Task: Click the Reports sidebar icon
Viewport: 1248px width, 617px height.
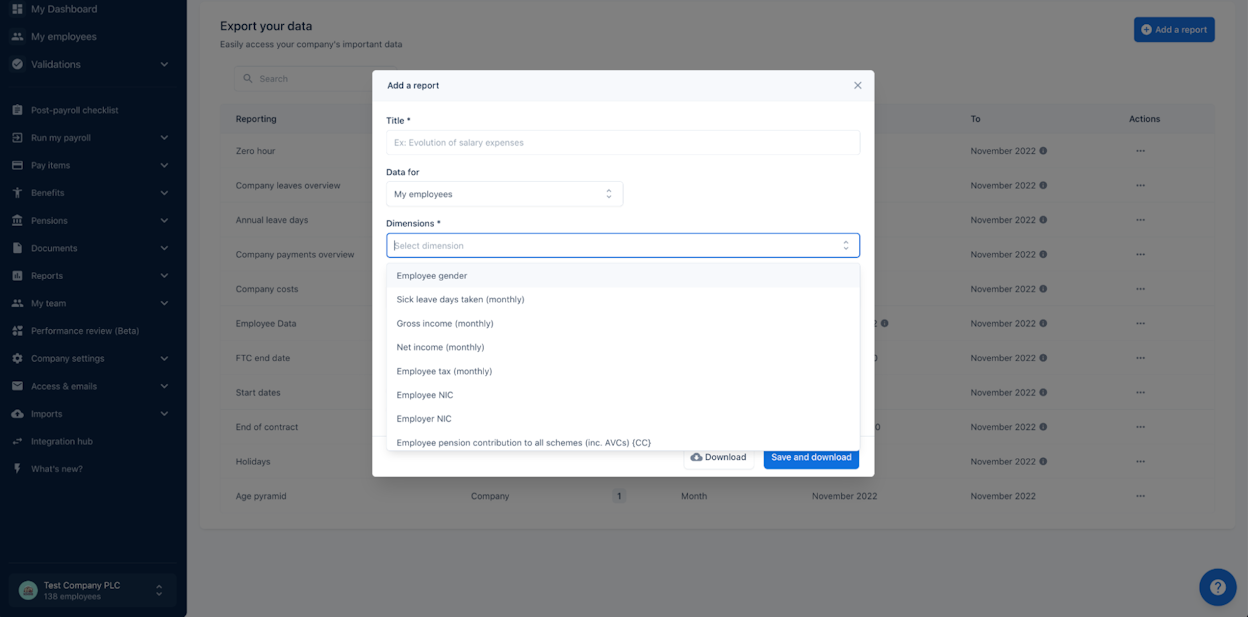Action: coord(17,276)
